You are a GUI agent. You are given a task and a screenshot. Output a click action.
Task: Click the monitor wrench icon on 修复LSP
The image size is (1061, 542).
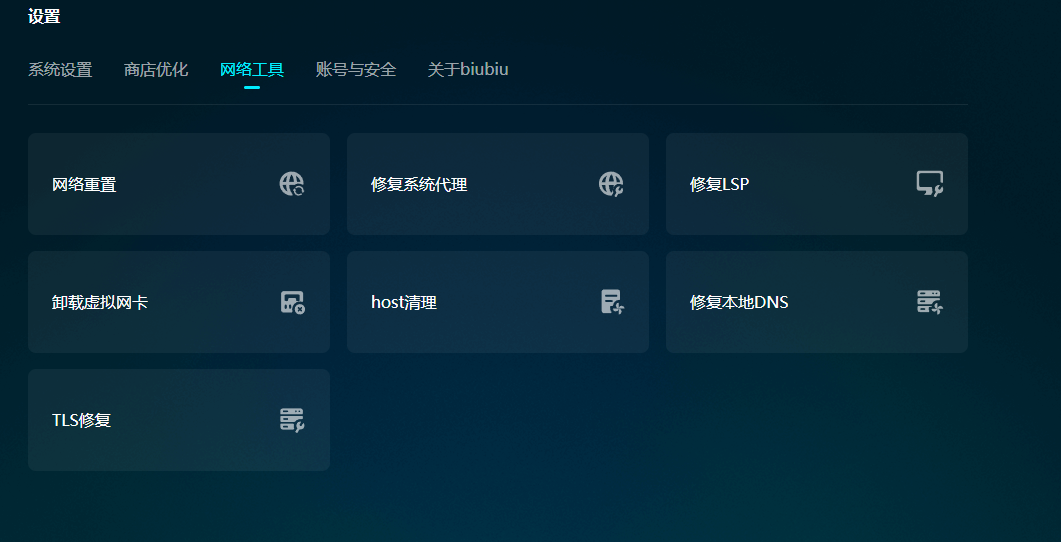[930, 184]
